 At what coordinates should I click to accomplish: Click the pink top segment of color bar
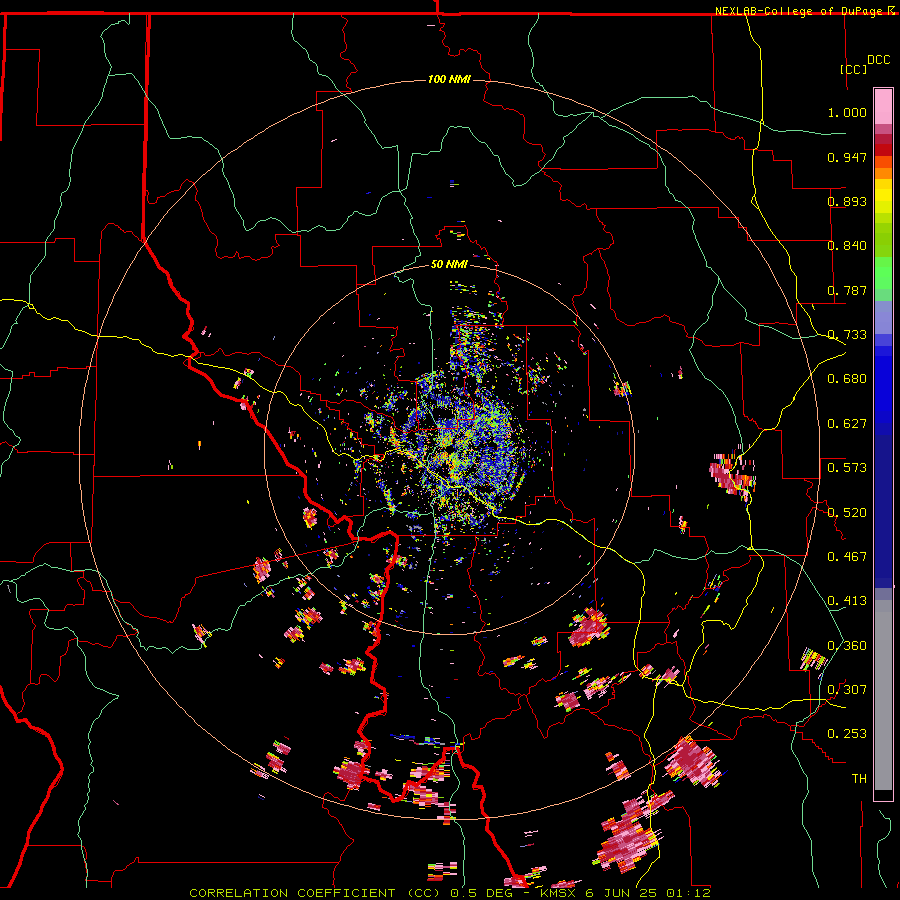coord(883,106)
